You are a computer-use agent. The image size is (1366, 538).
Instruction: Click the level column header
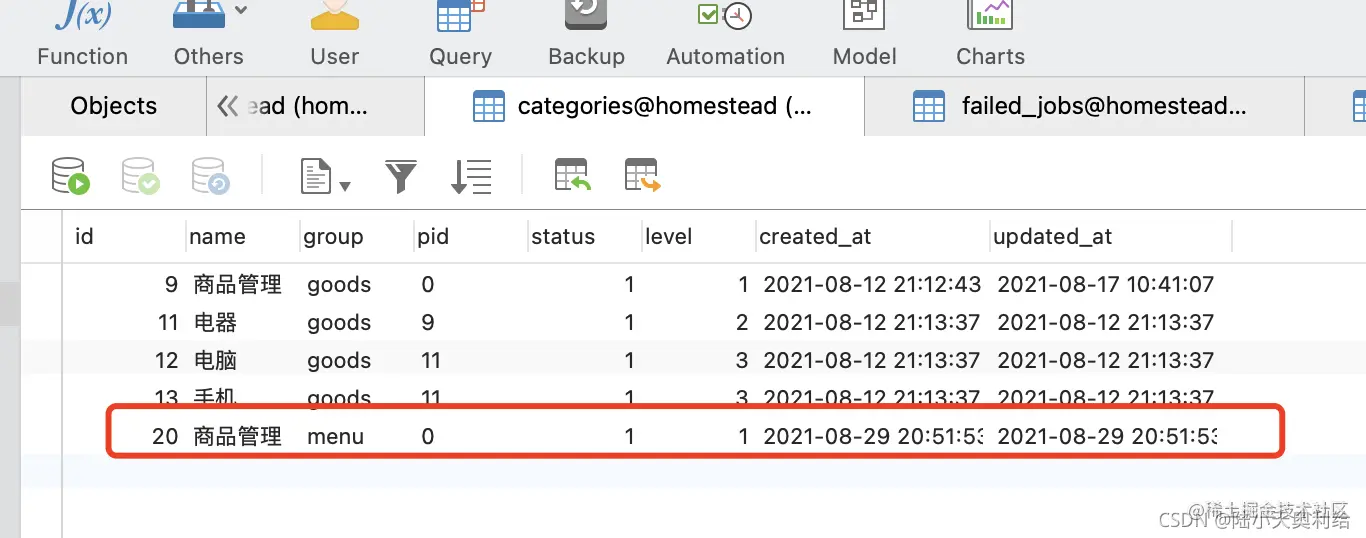699,237
